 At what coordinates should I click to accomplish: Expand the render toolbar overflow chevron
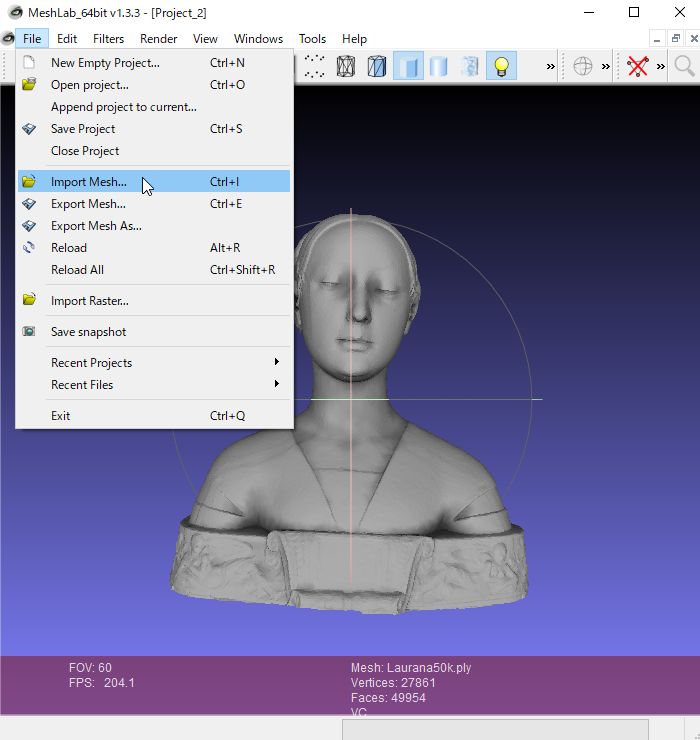[x=550, y=67]
